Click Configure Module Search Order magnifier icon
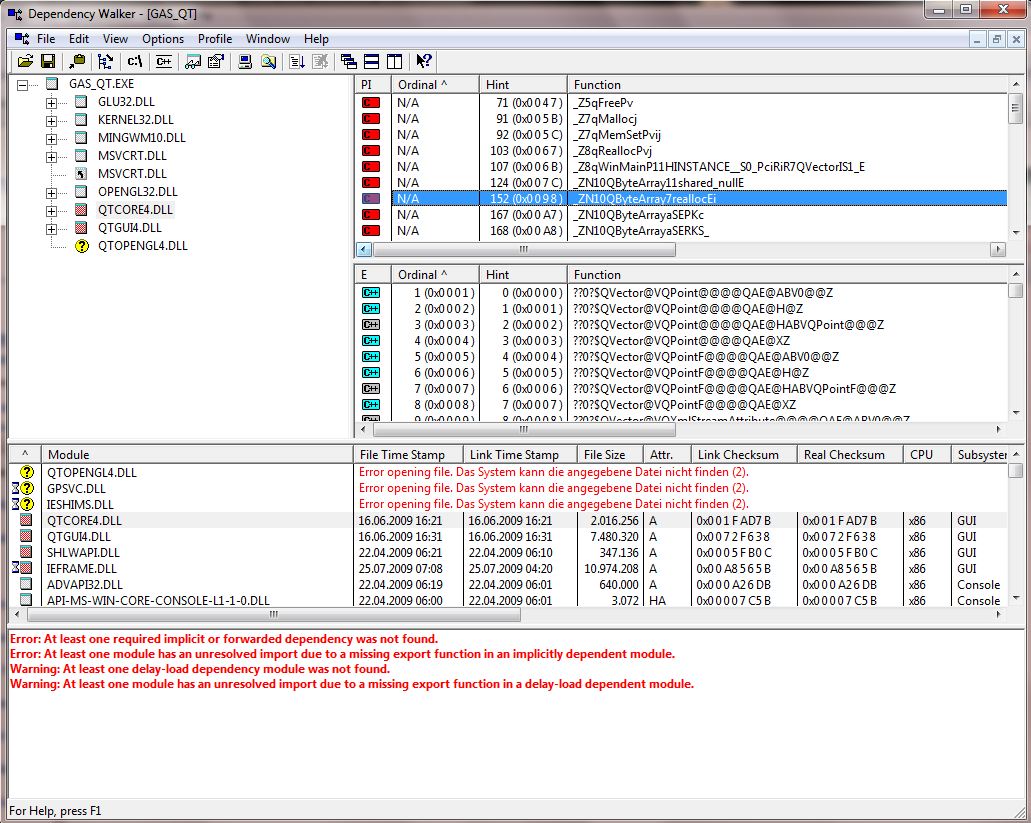The width and height of the screenshot is (1031, 823). (268, 62)
